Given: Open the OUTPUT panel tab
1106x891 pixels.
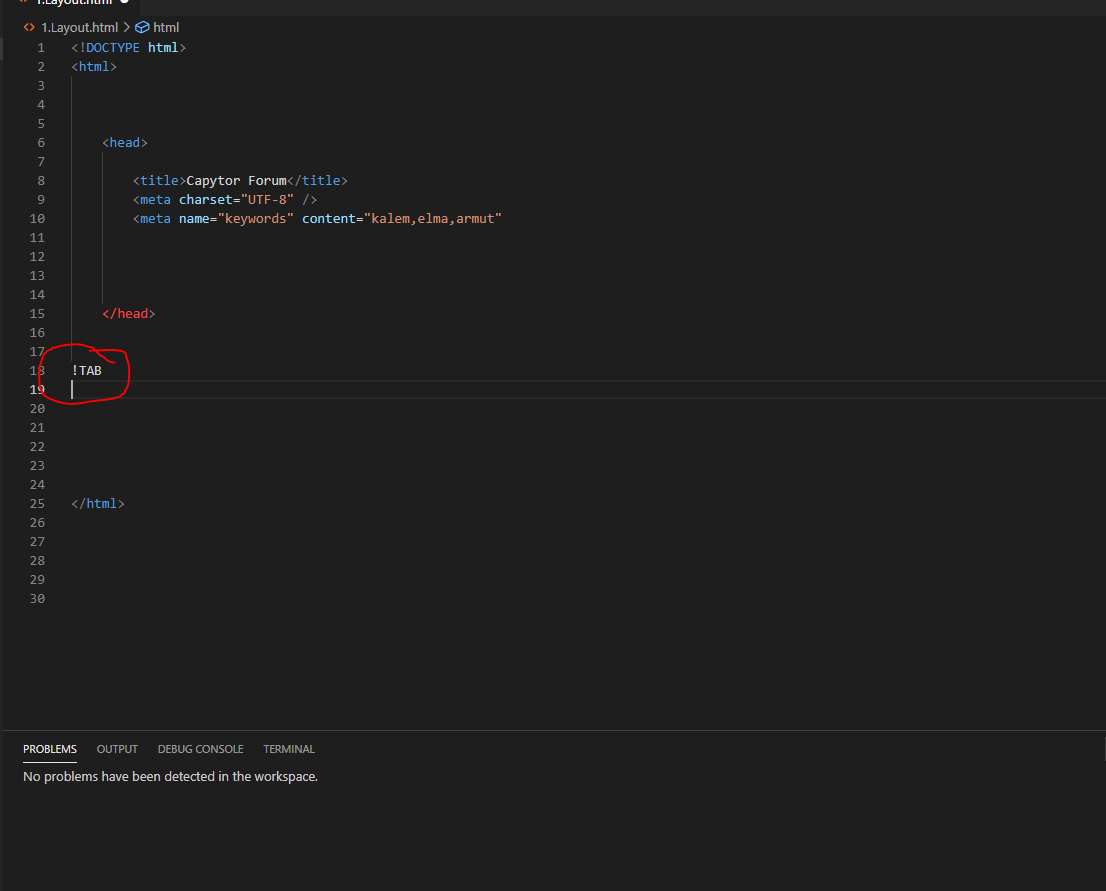Looking at the screenshot, I should (x=117, y=749).
